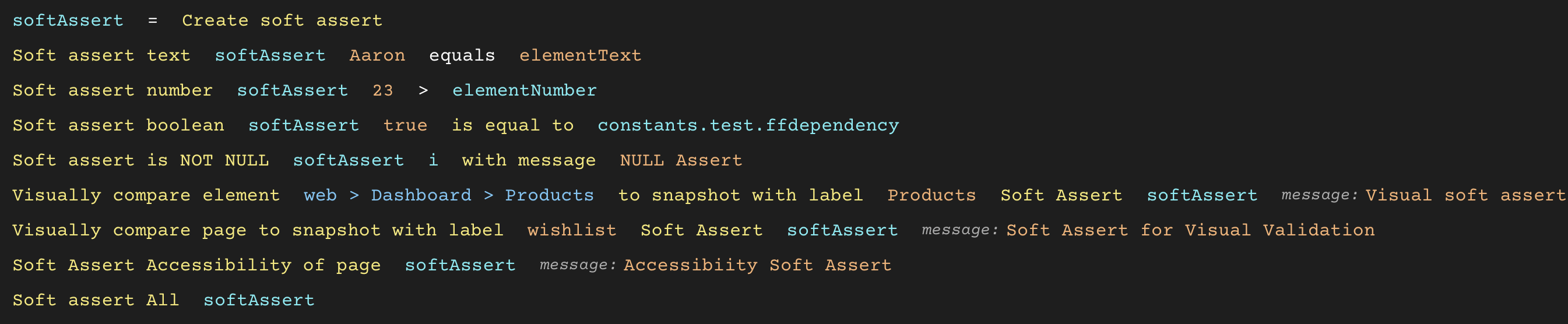Click the "Accessibiity Soft Assert" message
This screenshot has height=324, width=1568.
click(x=757, y=266)
